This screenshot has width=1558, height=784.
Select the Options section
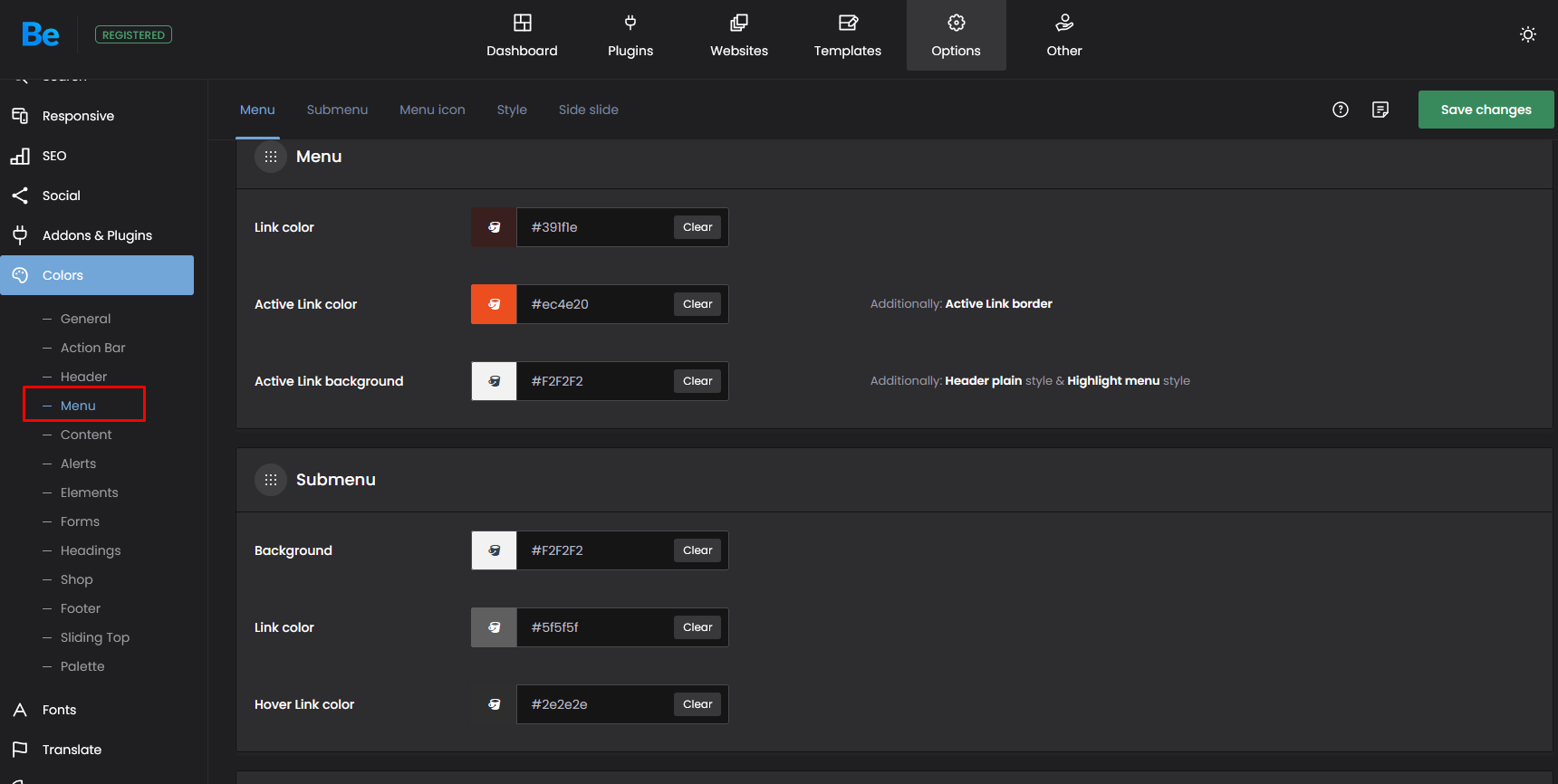[x=957, y=35]
